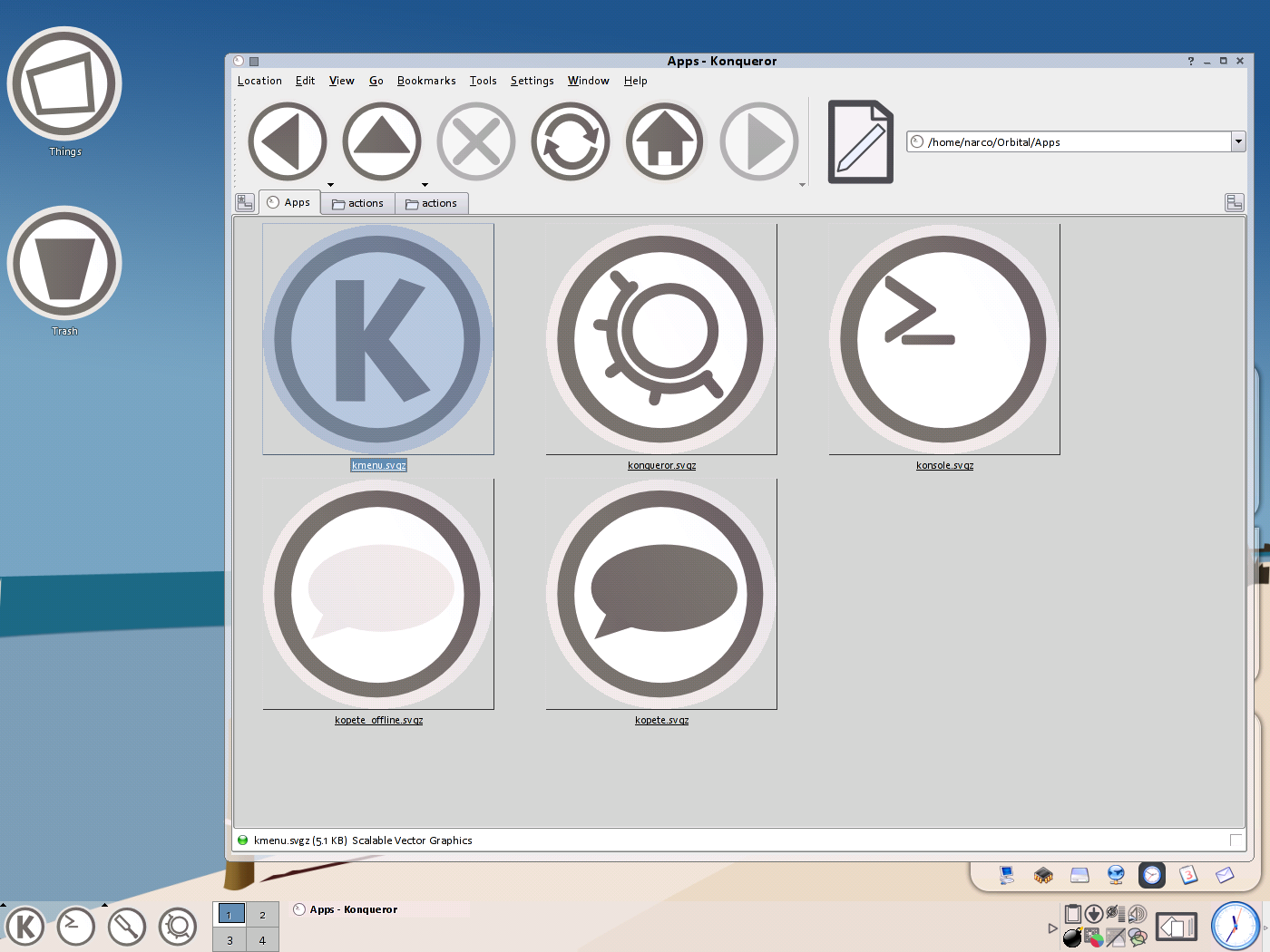Screen dimensions: 1270x952
Task: Launch the screwdriver settings panel icon
Action: coord(126,927)
